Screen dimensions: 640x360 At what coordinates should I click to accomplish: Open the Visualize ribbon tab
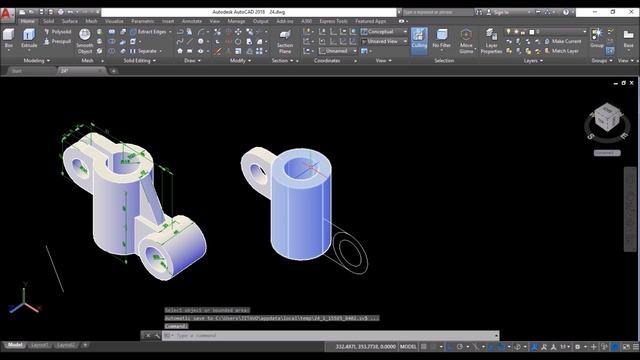click(114, 21)
